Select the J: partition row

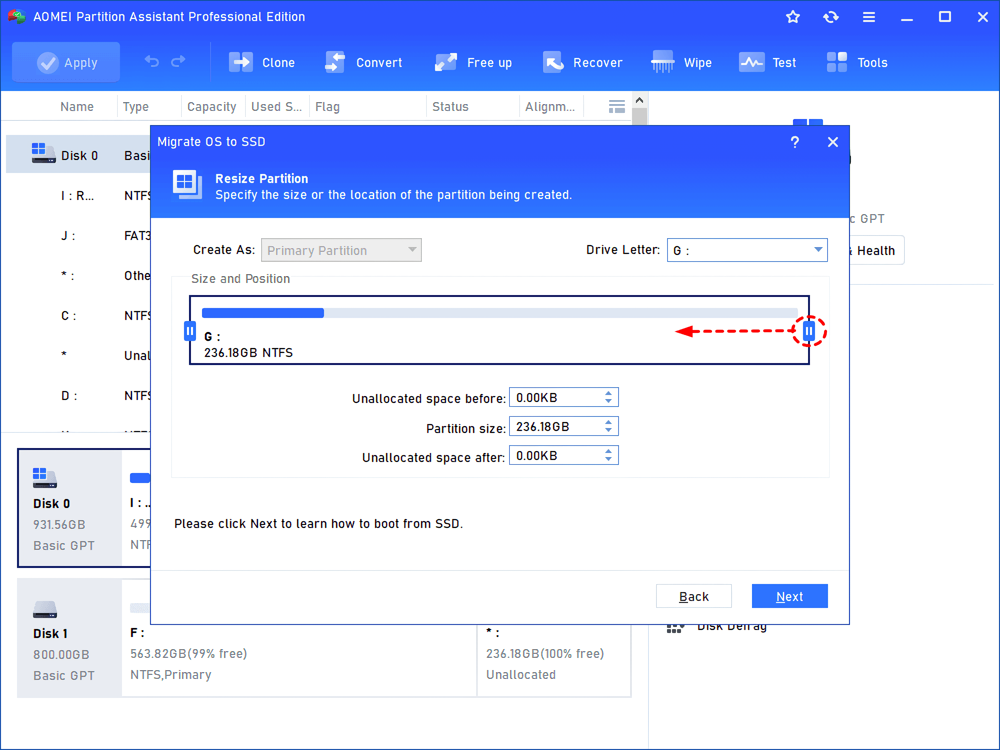coord(78,236)
